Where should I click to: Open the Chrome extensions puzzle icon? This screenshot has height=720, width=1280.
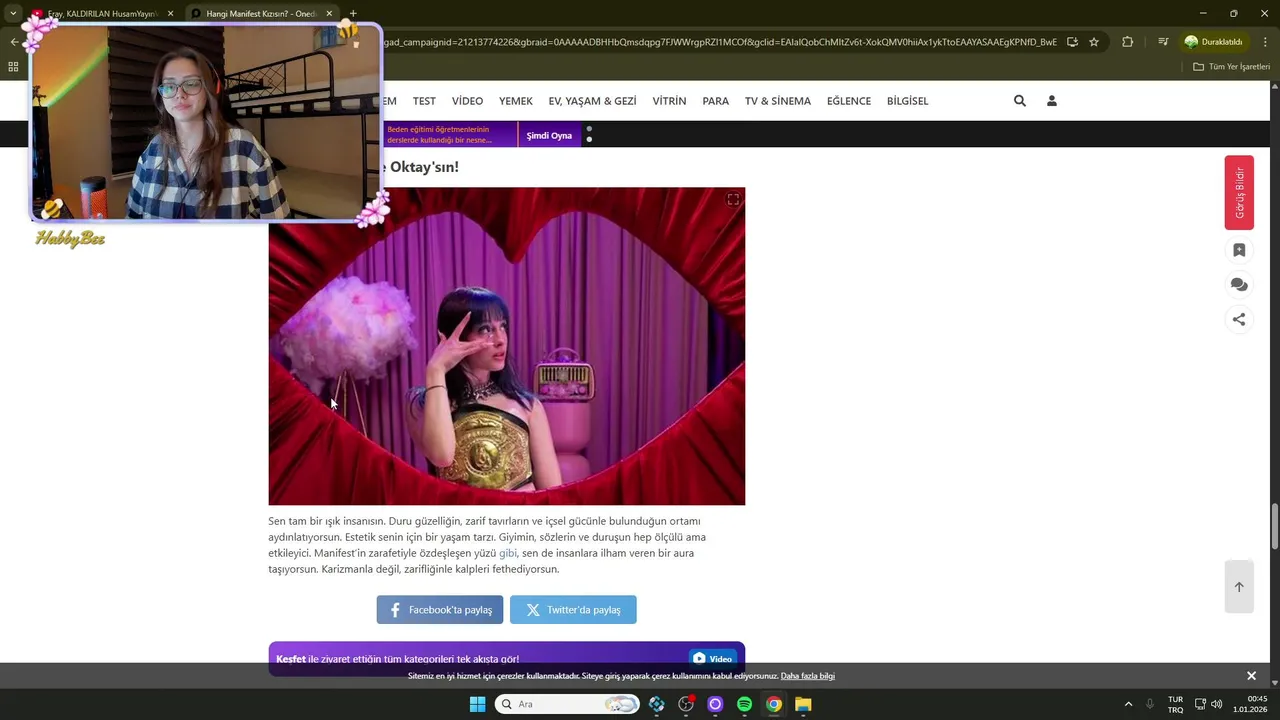1128,42
